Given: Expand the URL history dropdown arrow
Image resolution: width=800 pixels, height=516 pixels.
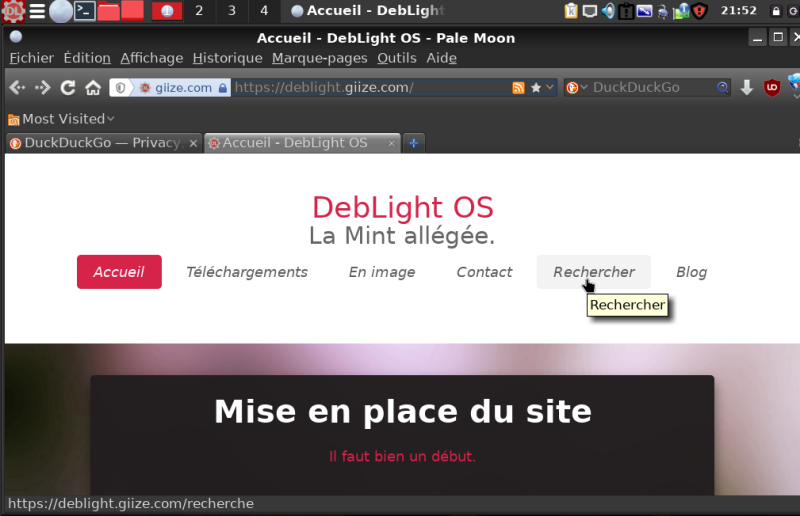Looking at the screenshot, I should pyautogui.click(x=550, y=88).
